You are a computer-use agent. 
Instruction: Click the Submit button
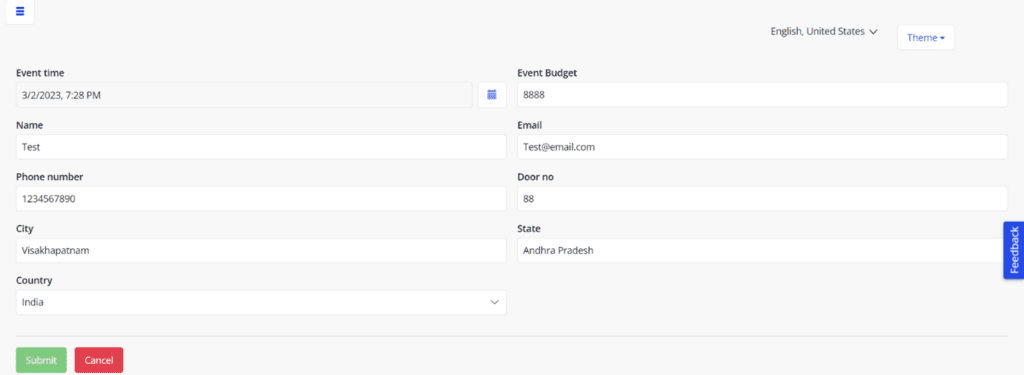(x=41, y=360)
